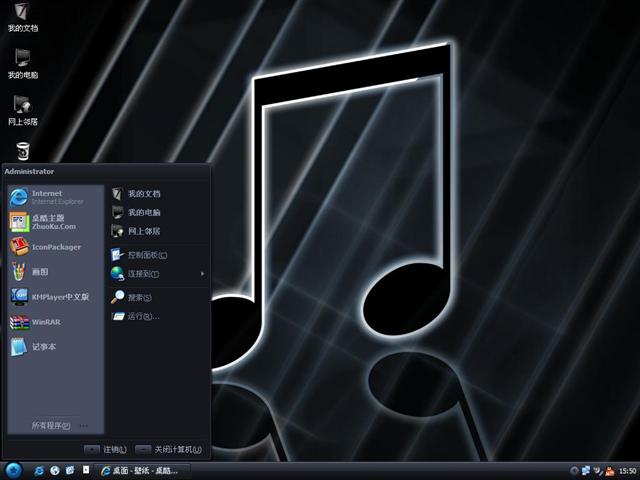
Task: Open 控制面板 in the Start menu
Action: pos(146,255)
